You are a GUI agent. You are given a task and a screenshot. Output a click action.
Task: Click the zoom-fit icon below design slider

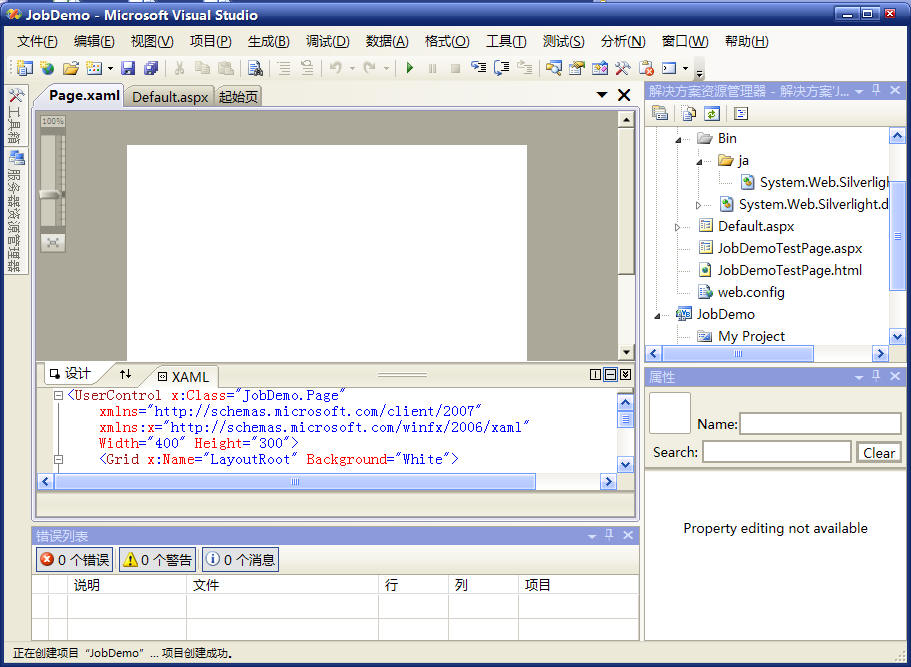point(53,242)
